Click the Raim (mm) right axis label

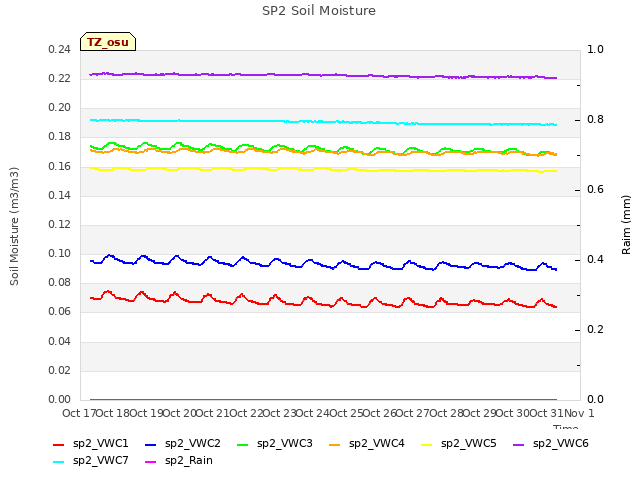tap(626, 225)
